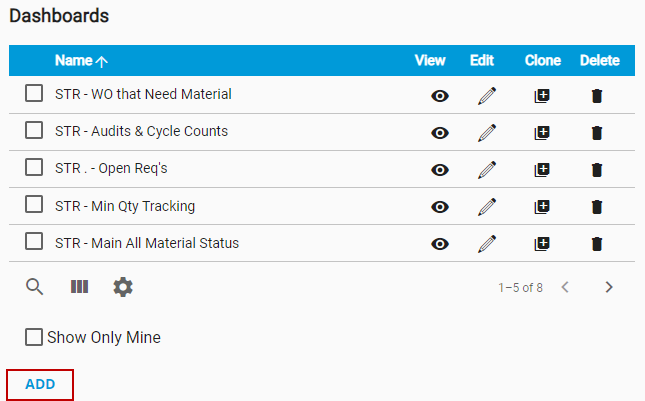Viewport: 645px width, 401px height.
Task: Check the STR - WO that Need Material row
Action: click(x=34, y=93)
